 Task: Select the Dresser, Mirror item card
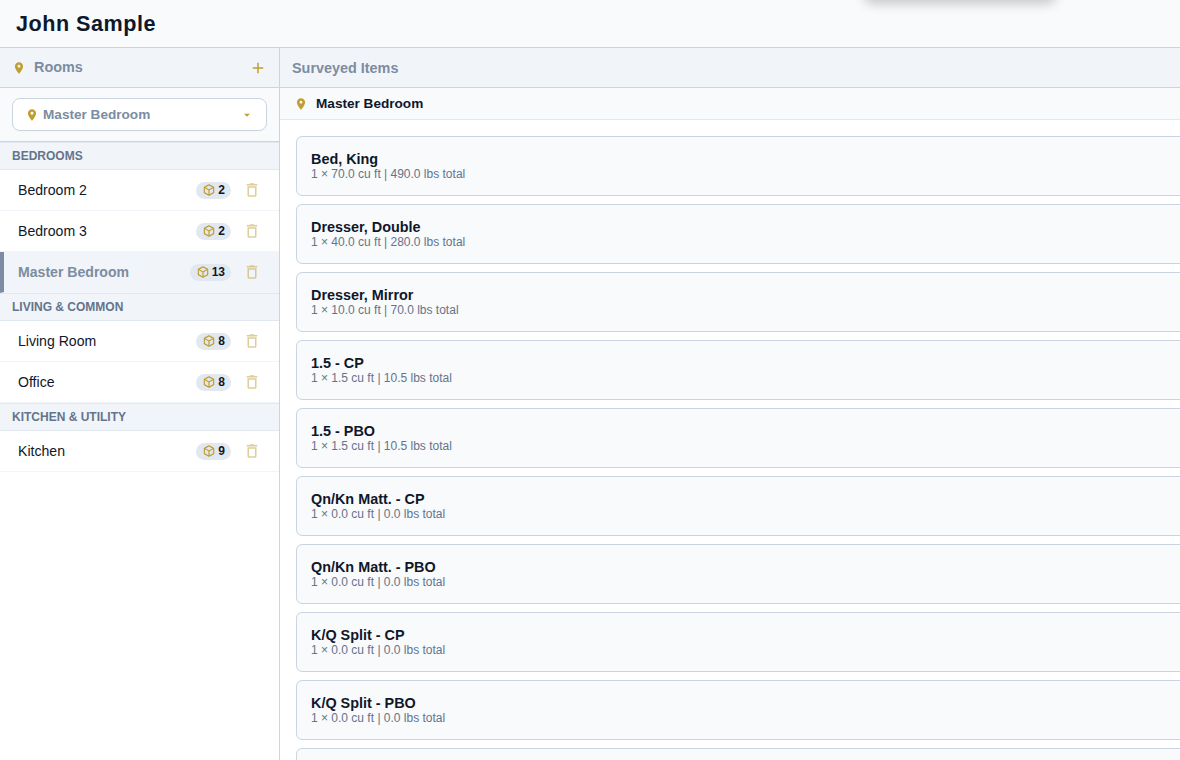(738, 302)
